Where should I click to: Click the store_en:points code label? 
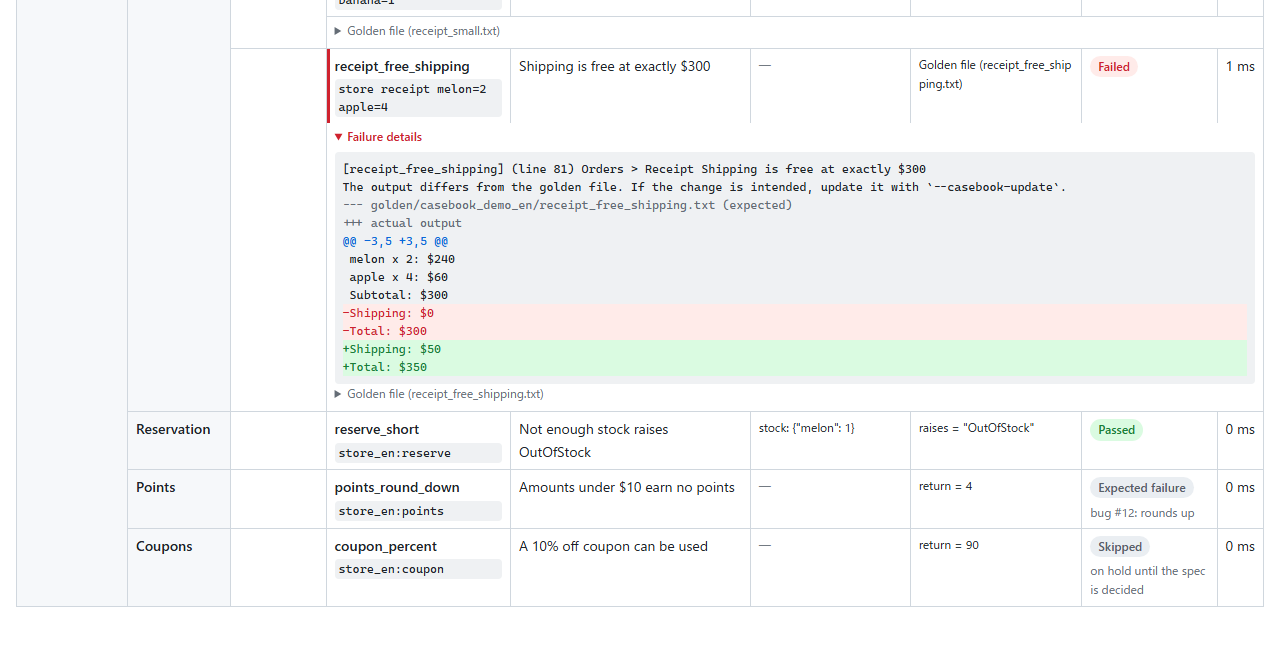click(418, 511)
